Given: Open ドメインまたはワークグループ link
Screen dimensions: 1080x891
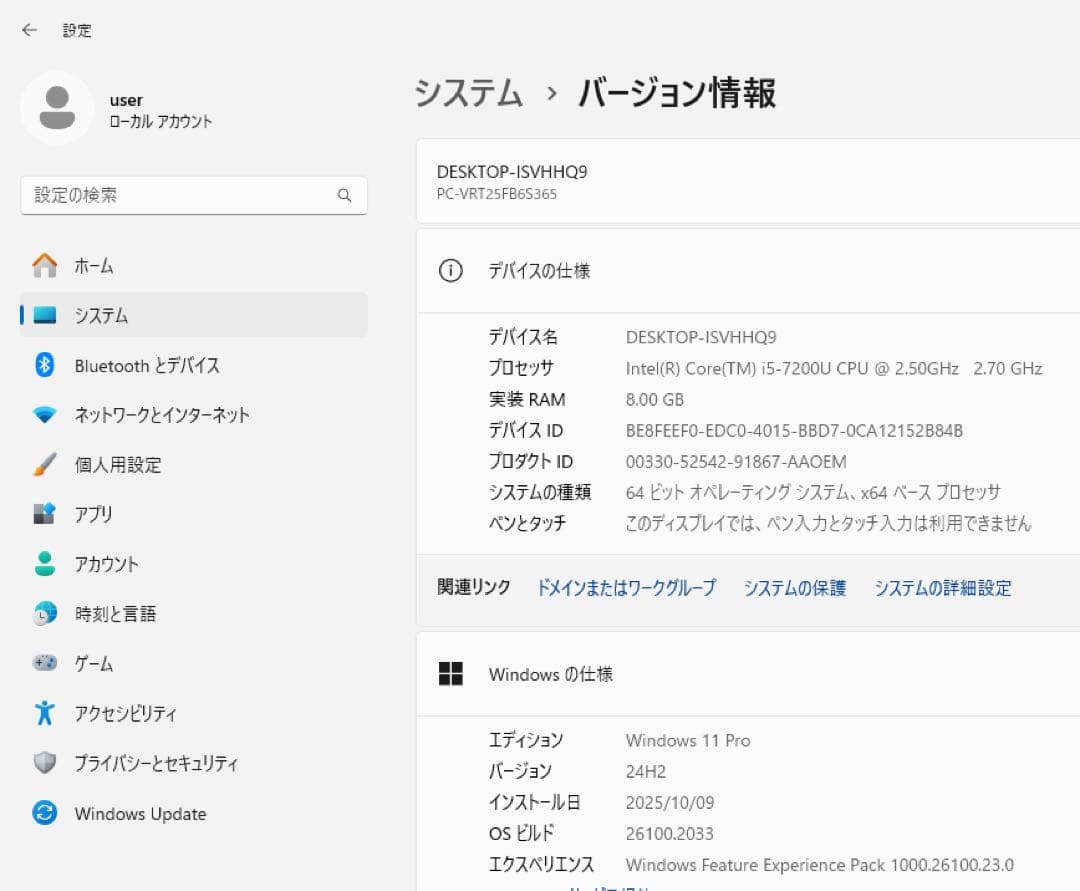Looking at the screenshot, I should click(x=626, y=587).
